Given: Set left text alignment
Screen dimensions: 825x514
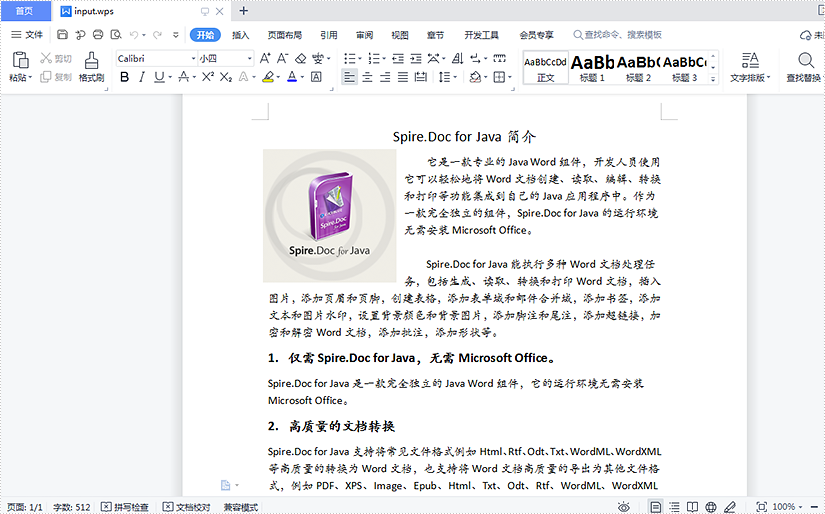Looking at the screenshot, I should pyautogui.click(x=349, y=77).
